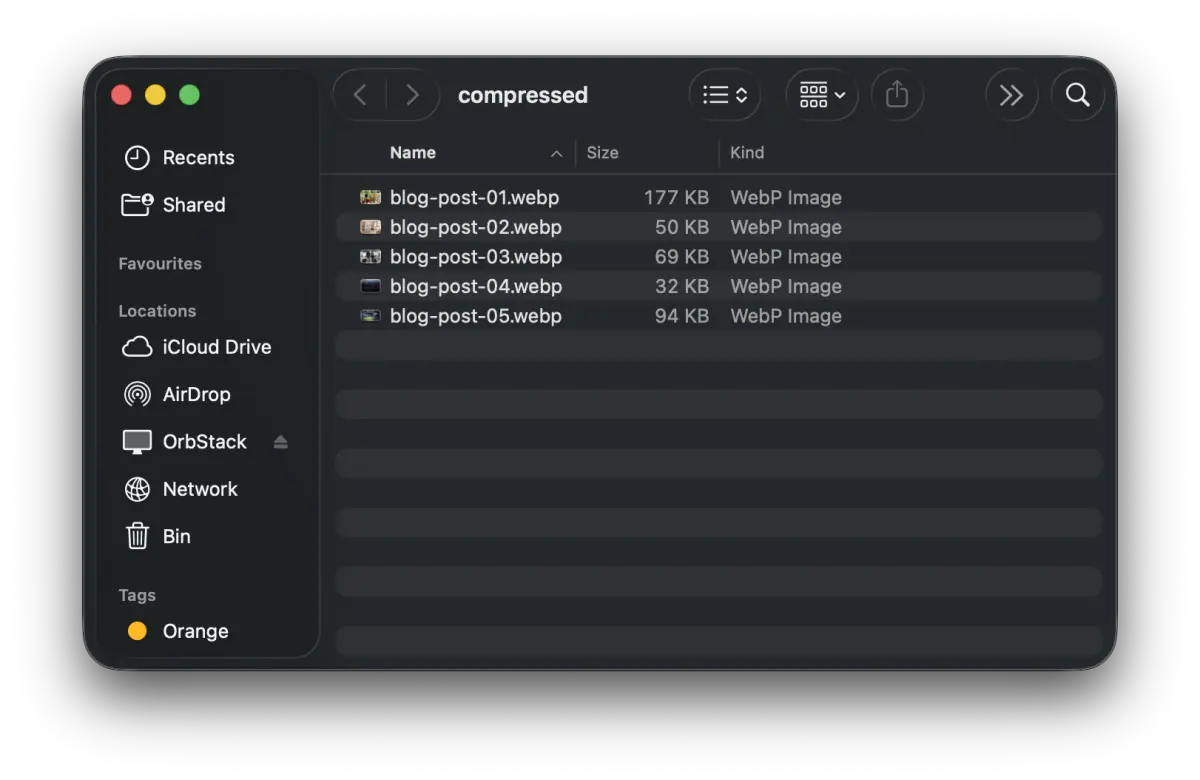Click the forward navigation arrow
This screenshot has width=1200, height=780.
412,94
